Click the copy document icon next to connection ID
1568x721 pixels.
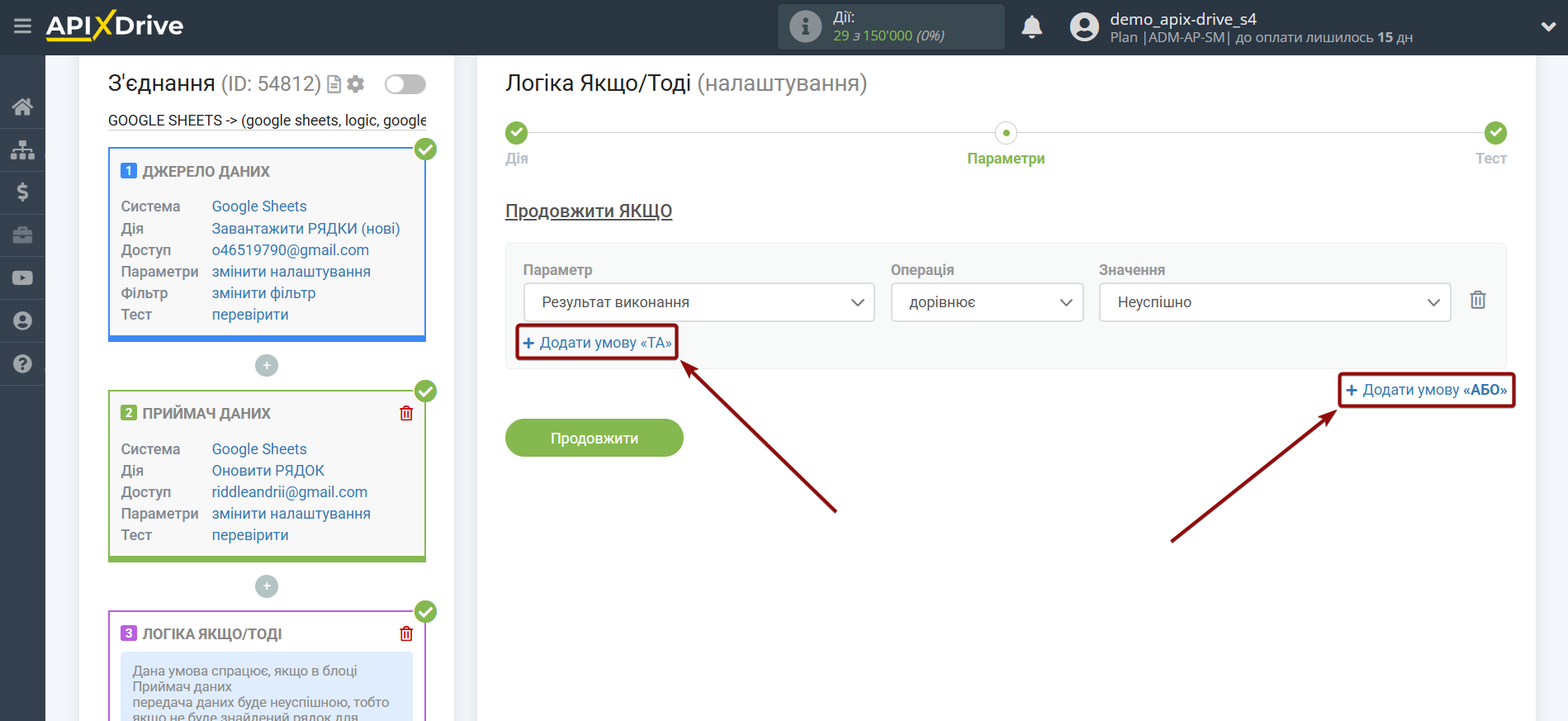click(x=334, y=84)
